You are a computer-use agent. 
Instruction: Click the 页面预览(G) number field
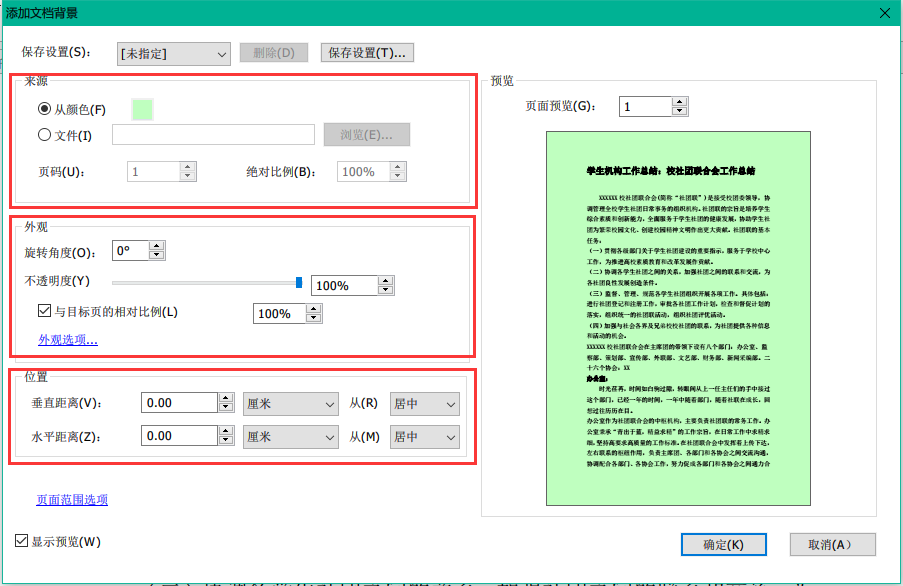click(x=646, y=106)
